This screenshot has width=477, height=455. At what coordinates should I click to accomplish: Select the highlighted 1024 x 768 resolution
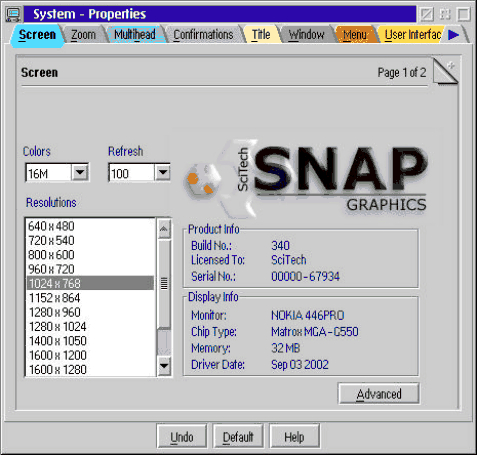click(90, 283)
